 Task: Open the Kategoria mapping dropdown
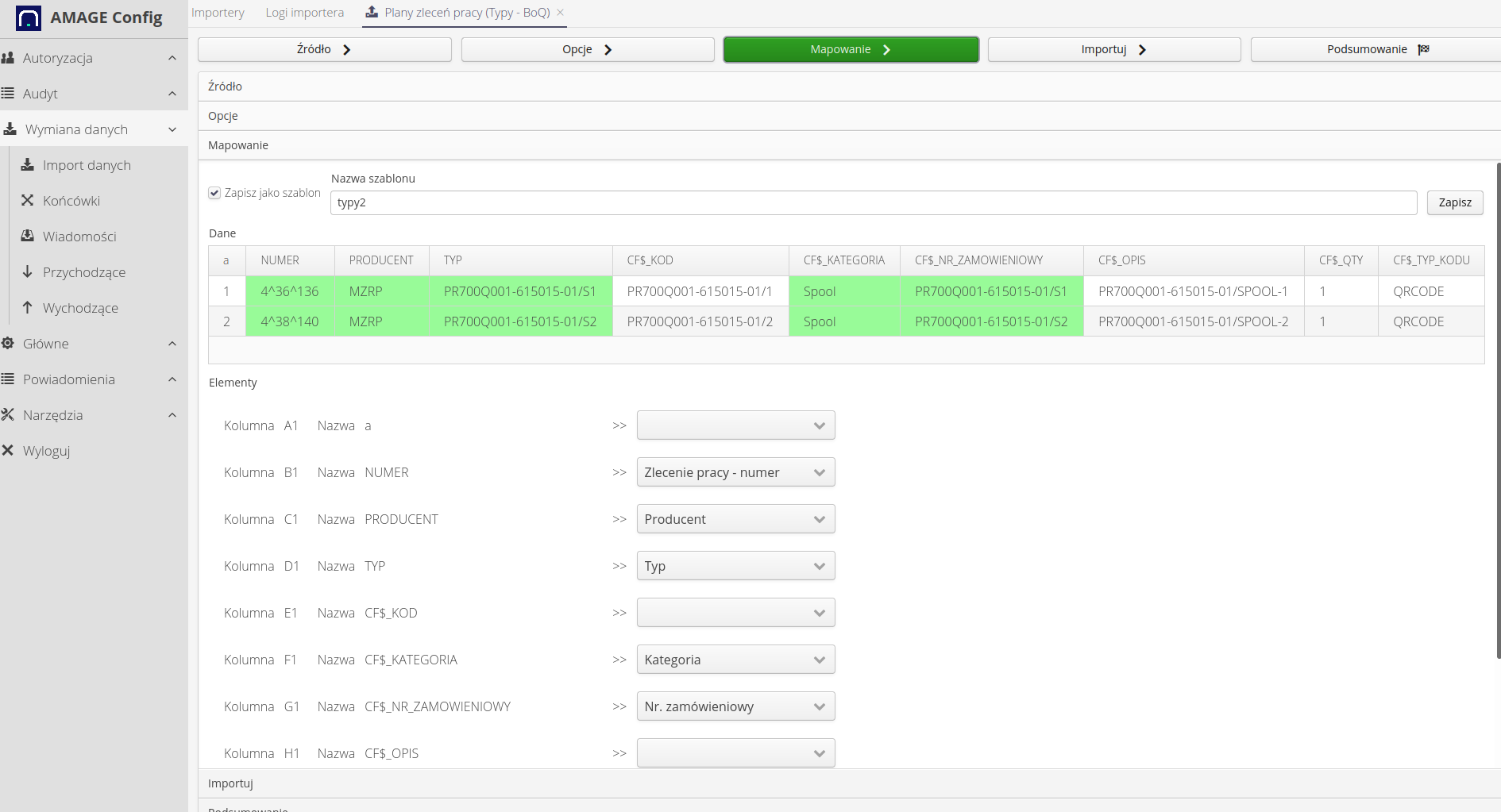(735, 660)
